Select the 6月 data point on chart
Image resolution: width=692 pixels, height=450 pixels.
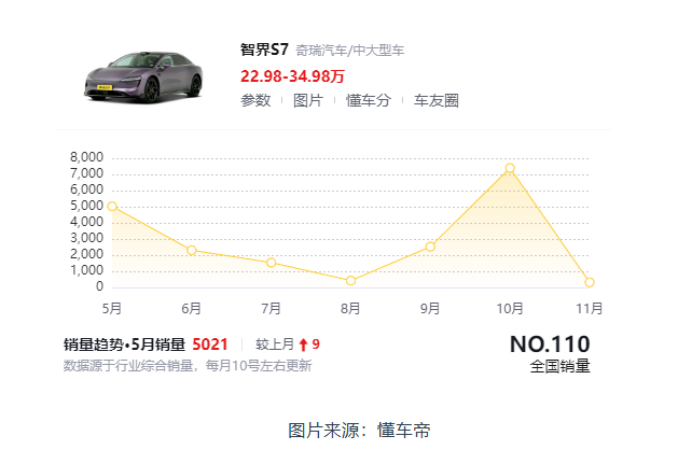coord(192,250)
